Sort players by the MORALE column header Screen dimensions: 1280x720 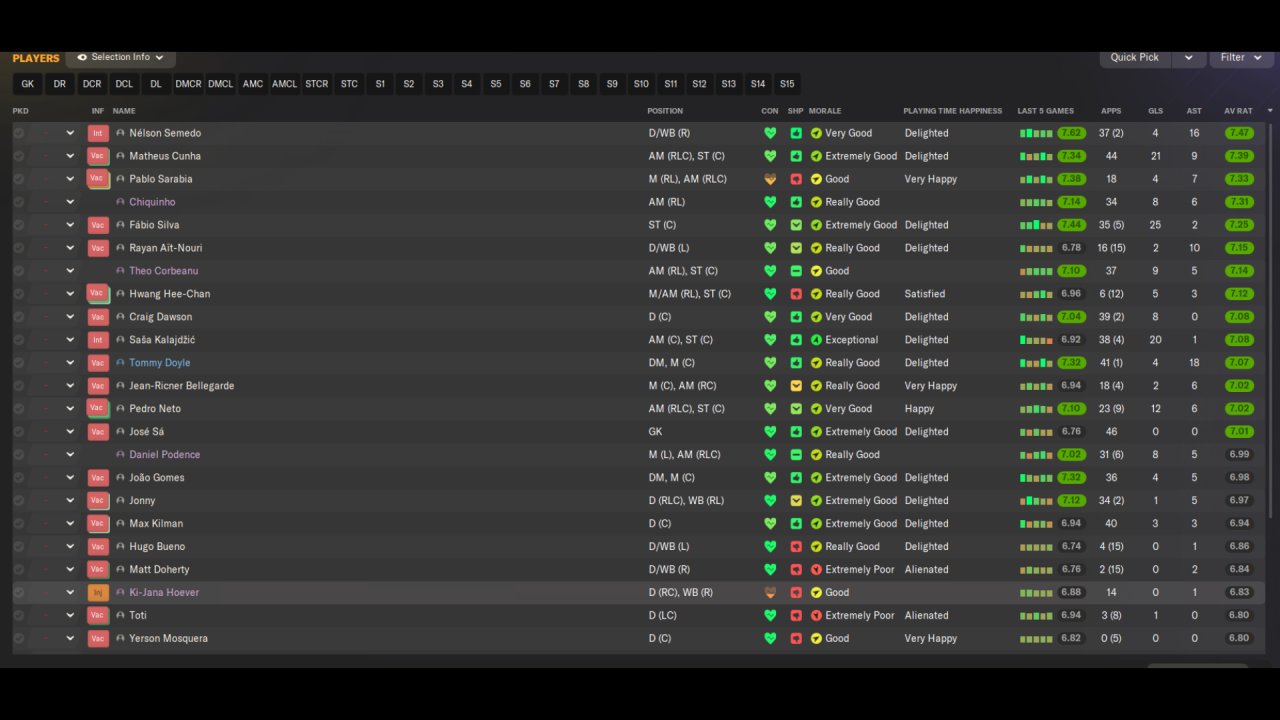coord(825,111)
